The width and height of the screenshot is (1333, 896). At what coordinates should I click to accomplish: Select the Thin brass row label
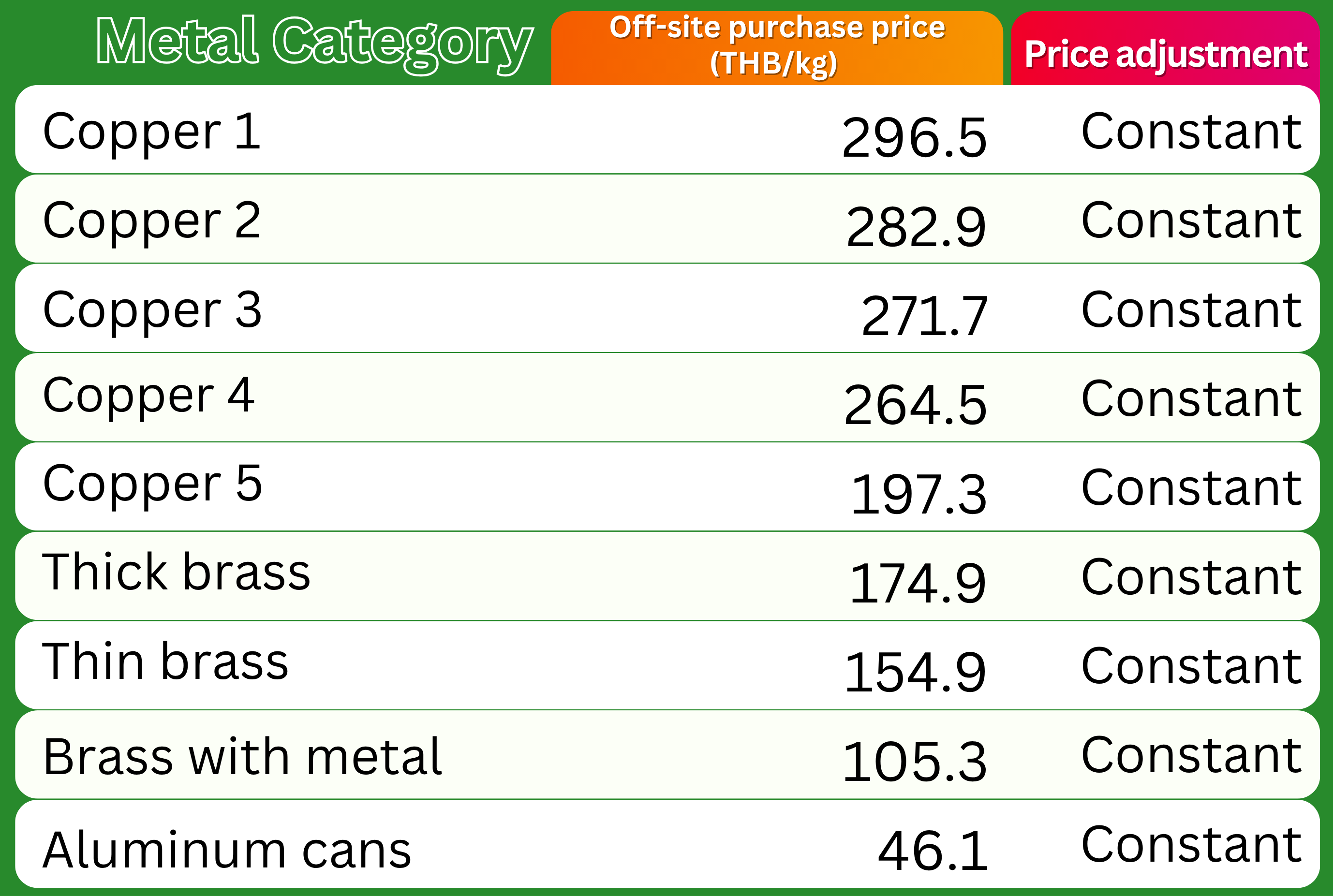pos(165,661)
